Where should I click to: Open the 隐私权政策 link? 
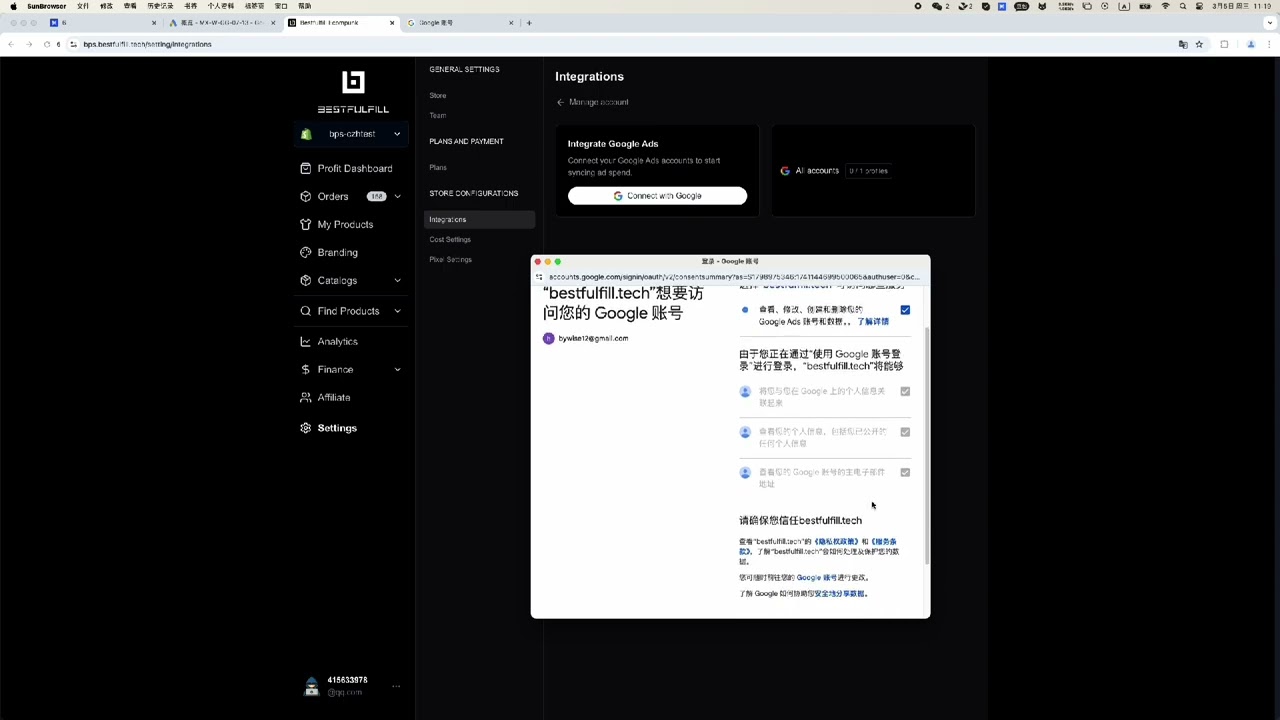837,542
